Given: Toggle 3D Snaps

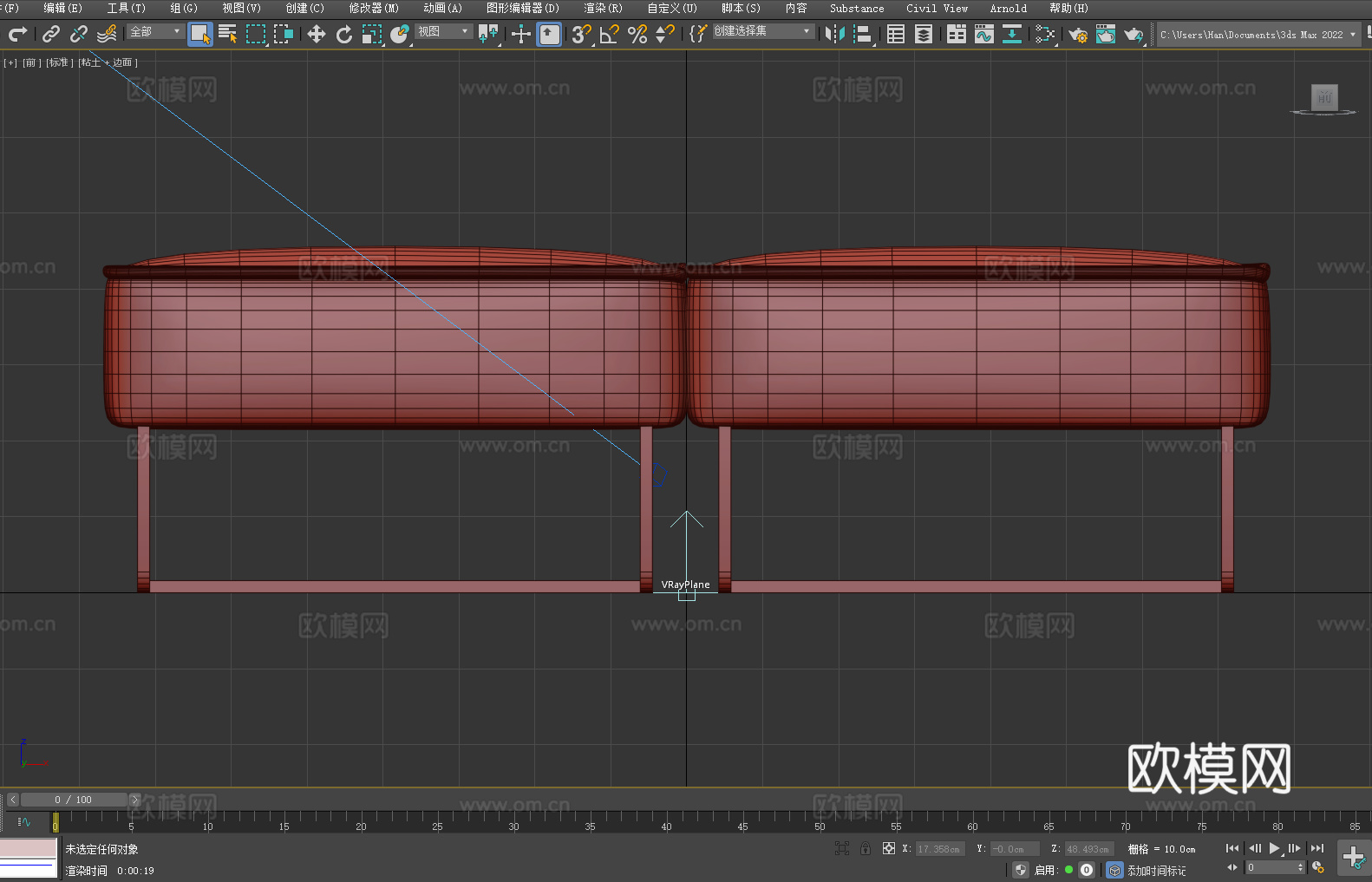Looking at the screenshot, I should [582, 34].
